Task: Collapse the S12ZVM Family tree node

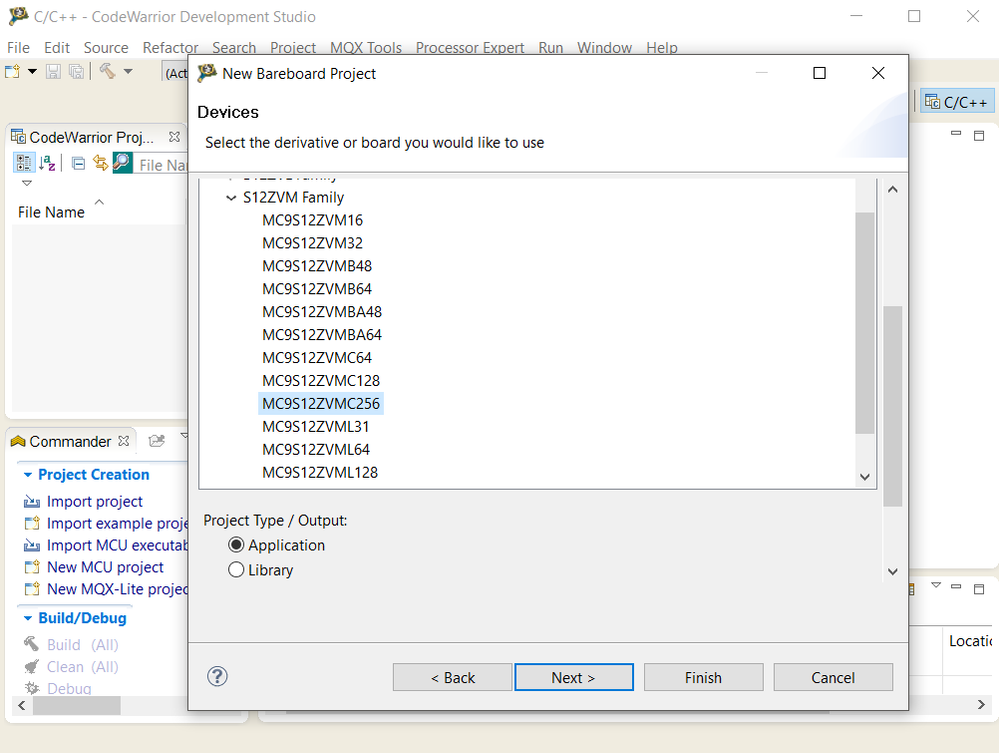Action: point(231,198)
